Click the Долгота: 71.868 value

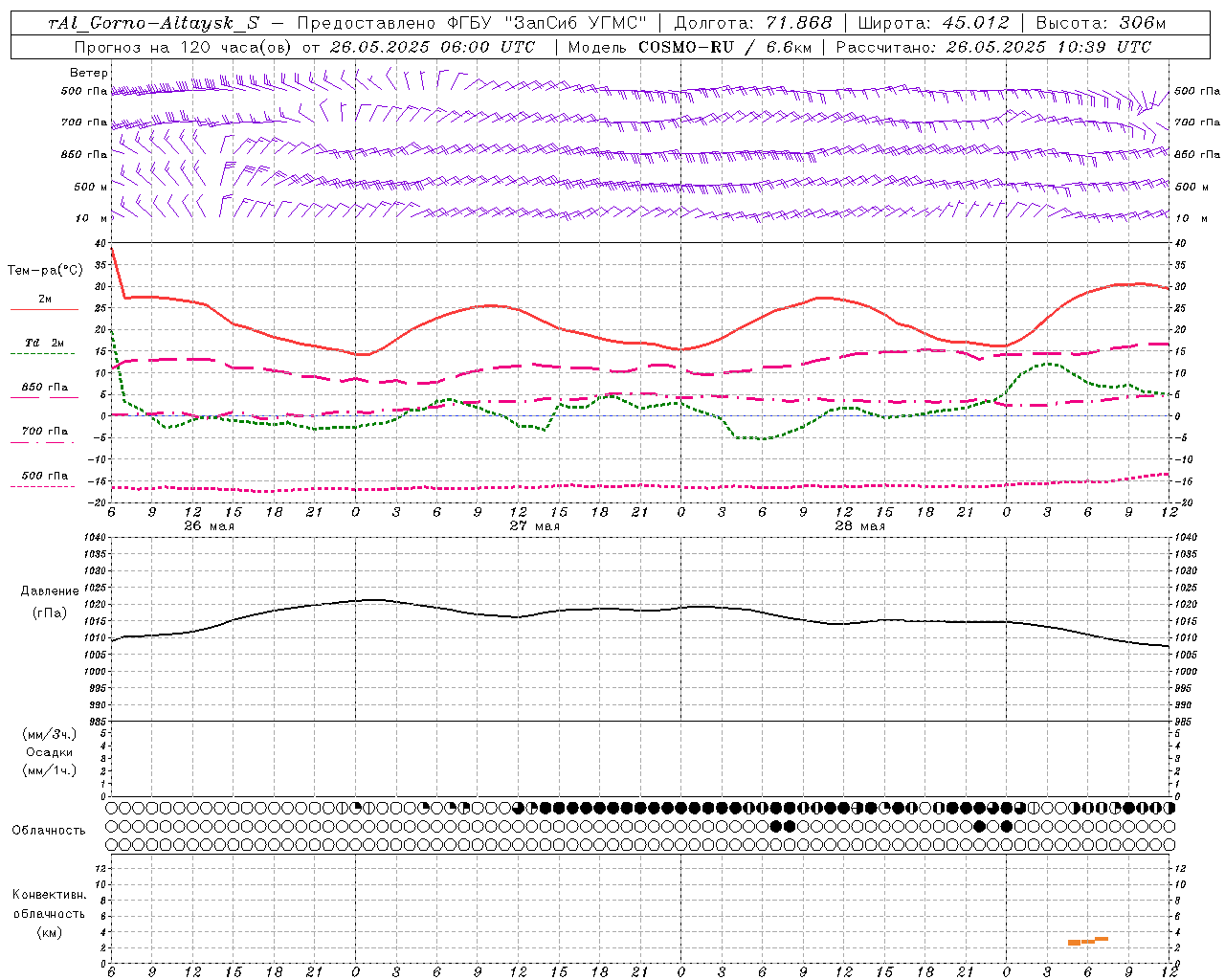(752, 23)
